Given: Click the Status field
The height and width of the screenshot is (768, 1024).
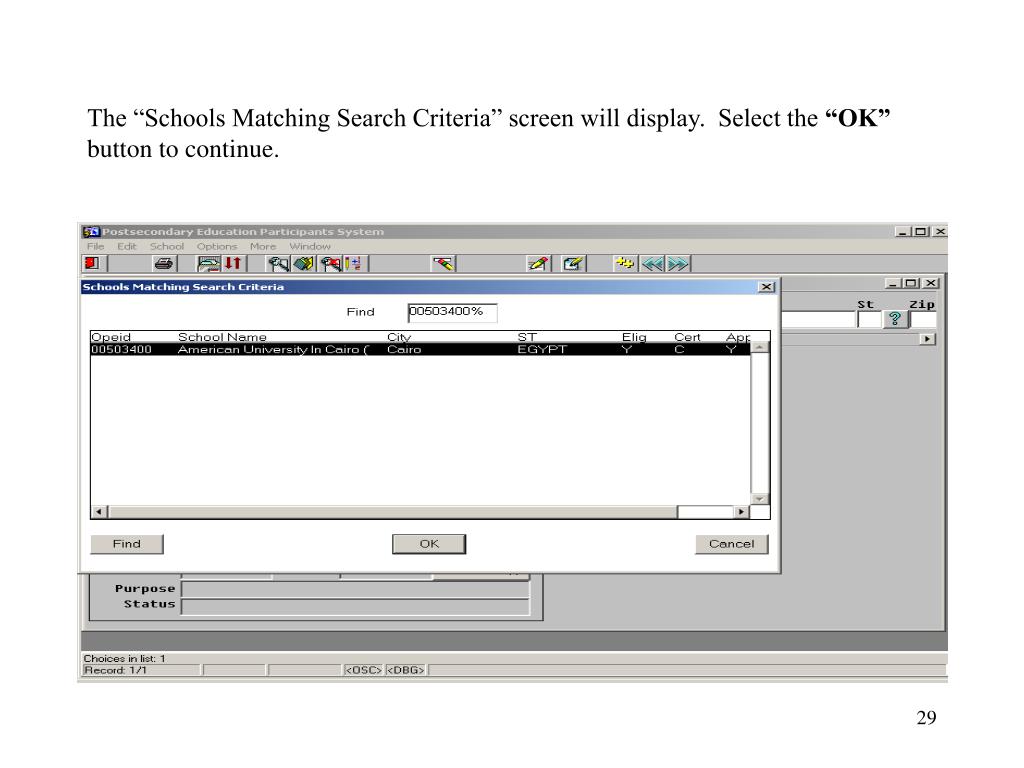Looking at the screenshot, I should (x=355, y=605).
